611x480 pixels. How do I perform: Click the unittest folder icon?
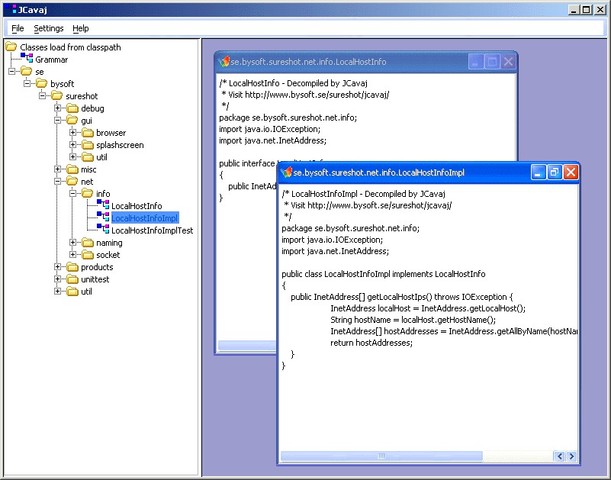[72, 279]
